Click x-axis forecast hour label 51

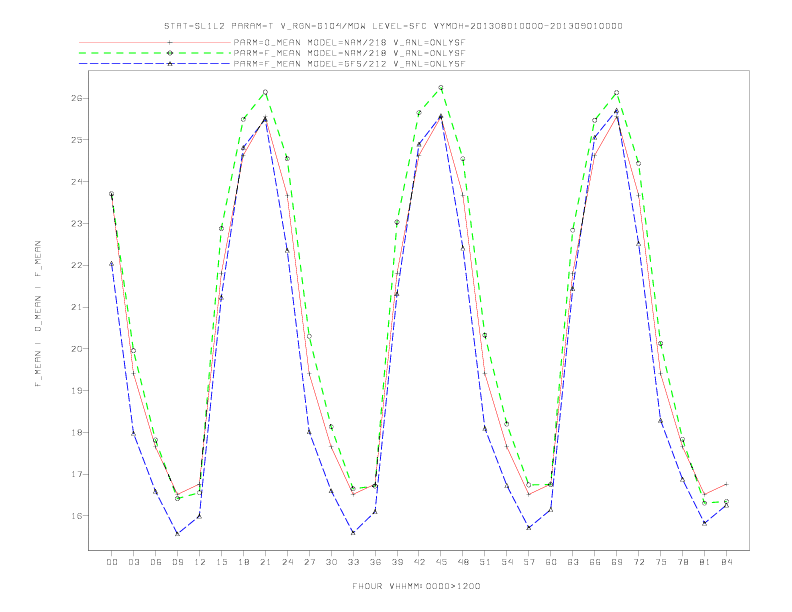coord(485,562)
